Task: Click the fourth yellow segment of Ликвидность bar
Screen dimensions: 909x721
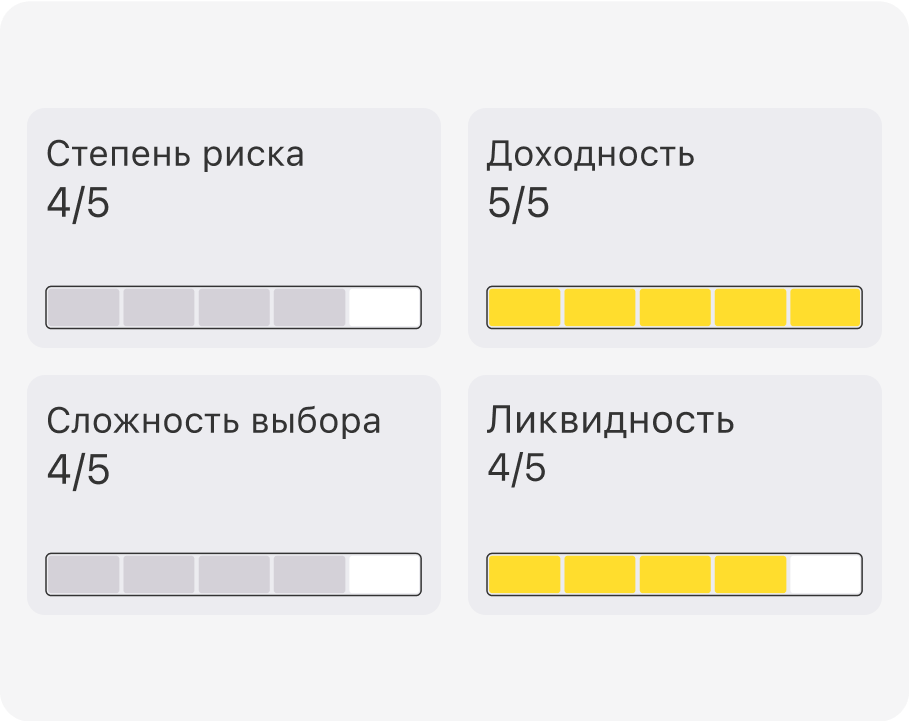Action: click(x=750, y=574)
